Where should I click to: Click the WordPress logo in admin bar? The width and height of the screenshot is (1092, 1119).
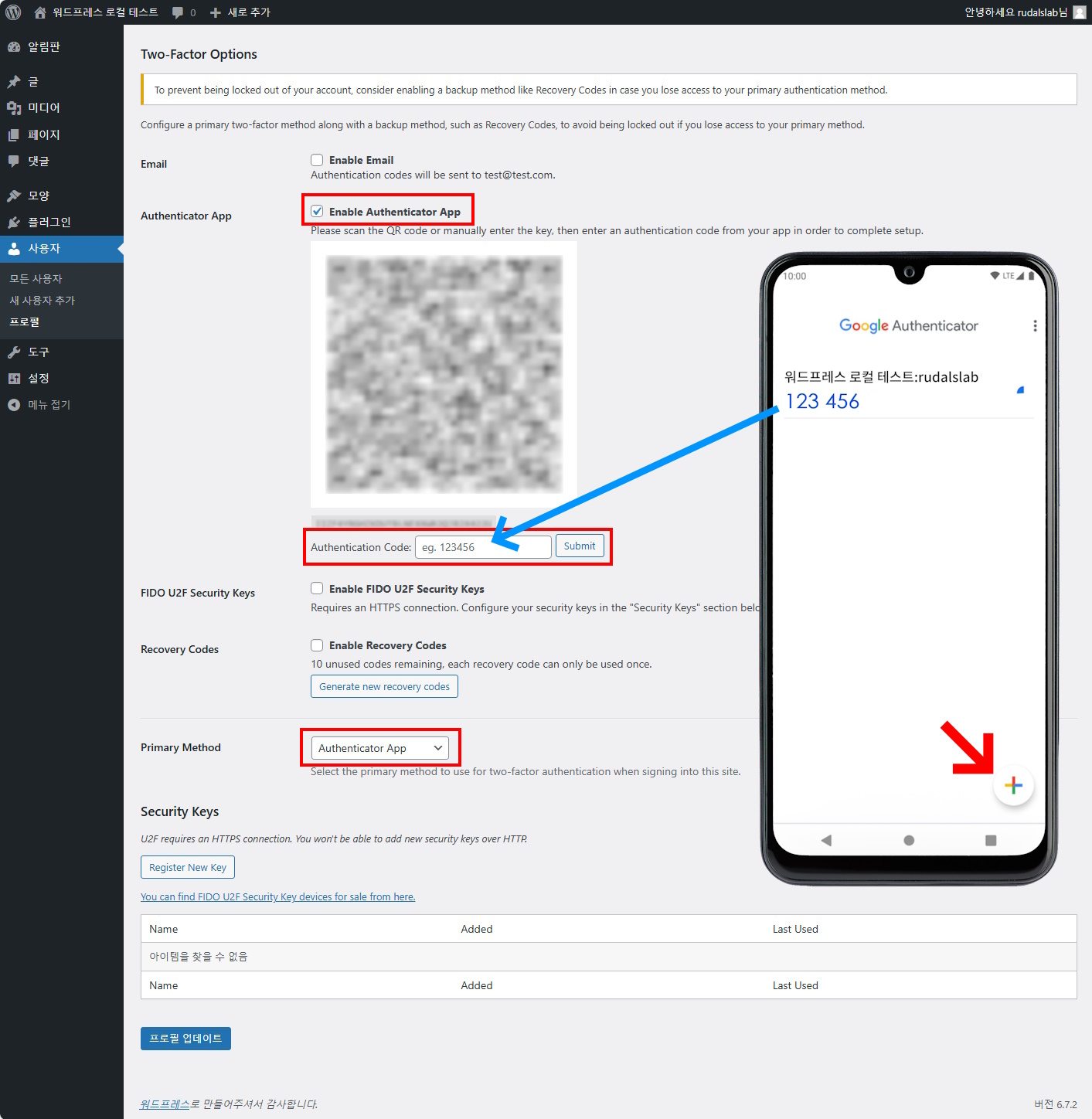[x=13, y=12]
